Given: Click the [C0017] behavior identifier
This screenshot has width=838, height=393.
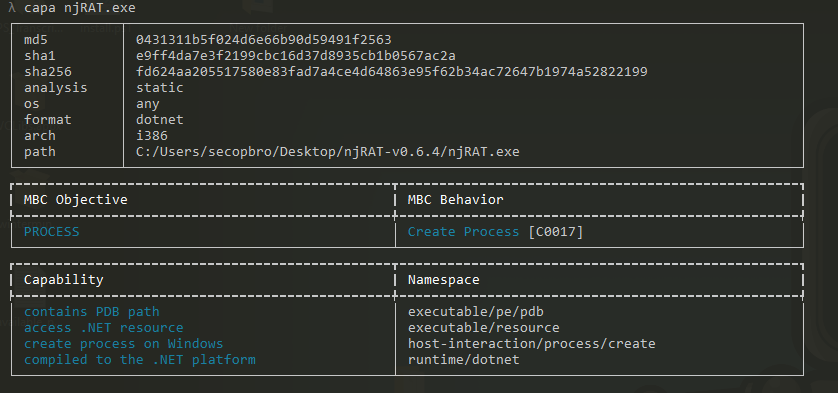Looking at the screenshot, I should tap(555, 232).
